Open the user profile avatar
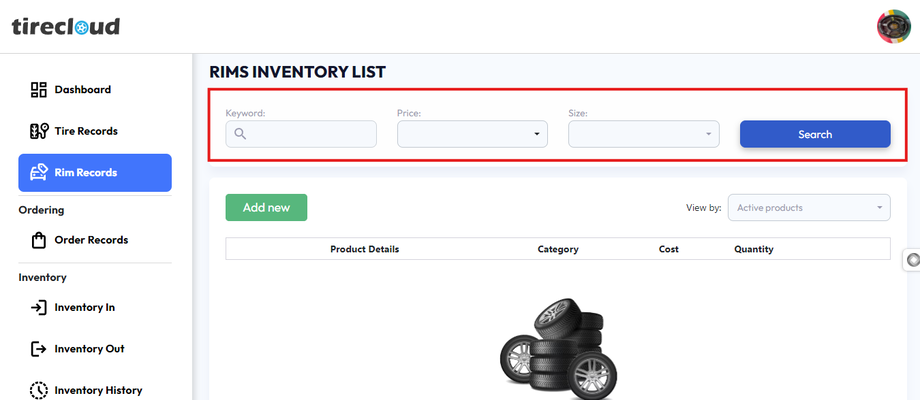The image size is (920, 400). point(892,27)
